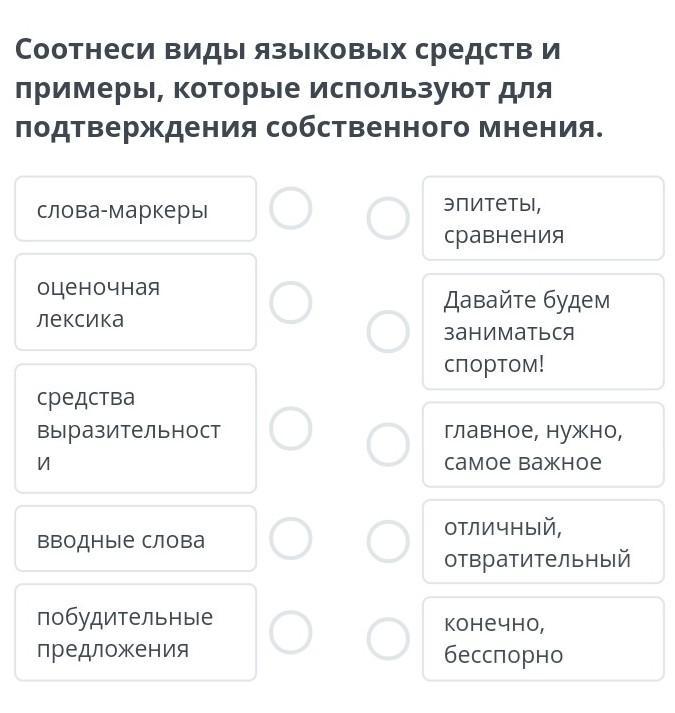Viewport: 675px width, 713px height.
Task: Select the circle beside конечно, бесспорно
Action: click(388, 639)
